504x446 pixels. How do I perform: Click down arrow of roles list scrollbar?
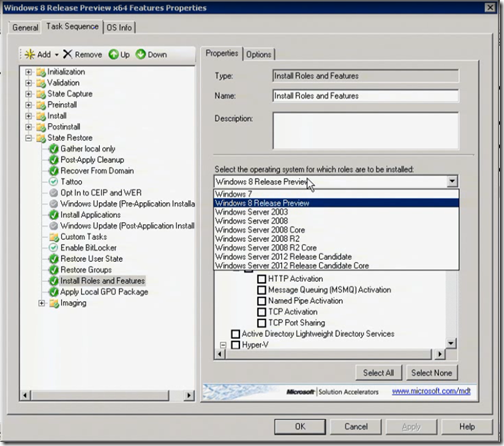tap(451, 343)
